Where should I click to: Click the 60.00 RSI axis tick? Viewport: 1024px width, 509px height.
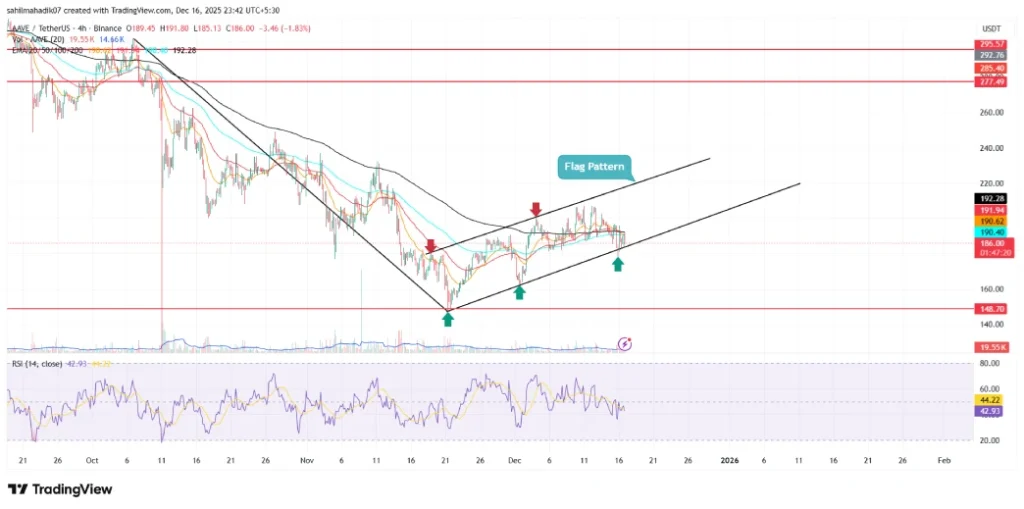tap(991, 389)
